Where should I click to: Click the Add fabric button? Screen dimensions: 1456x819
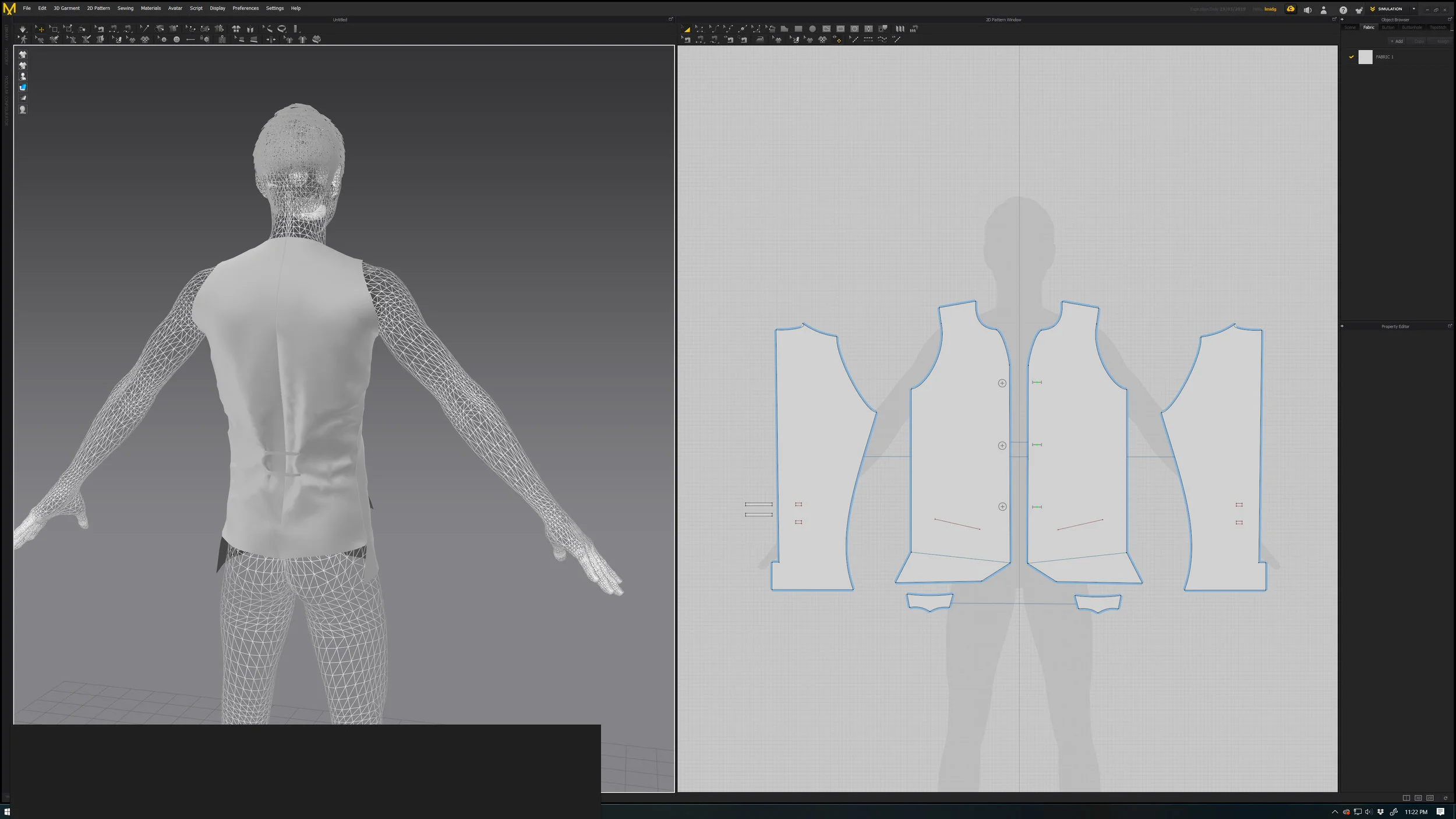pyautogui.click(x=1397, y=41)
